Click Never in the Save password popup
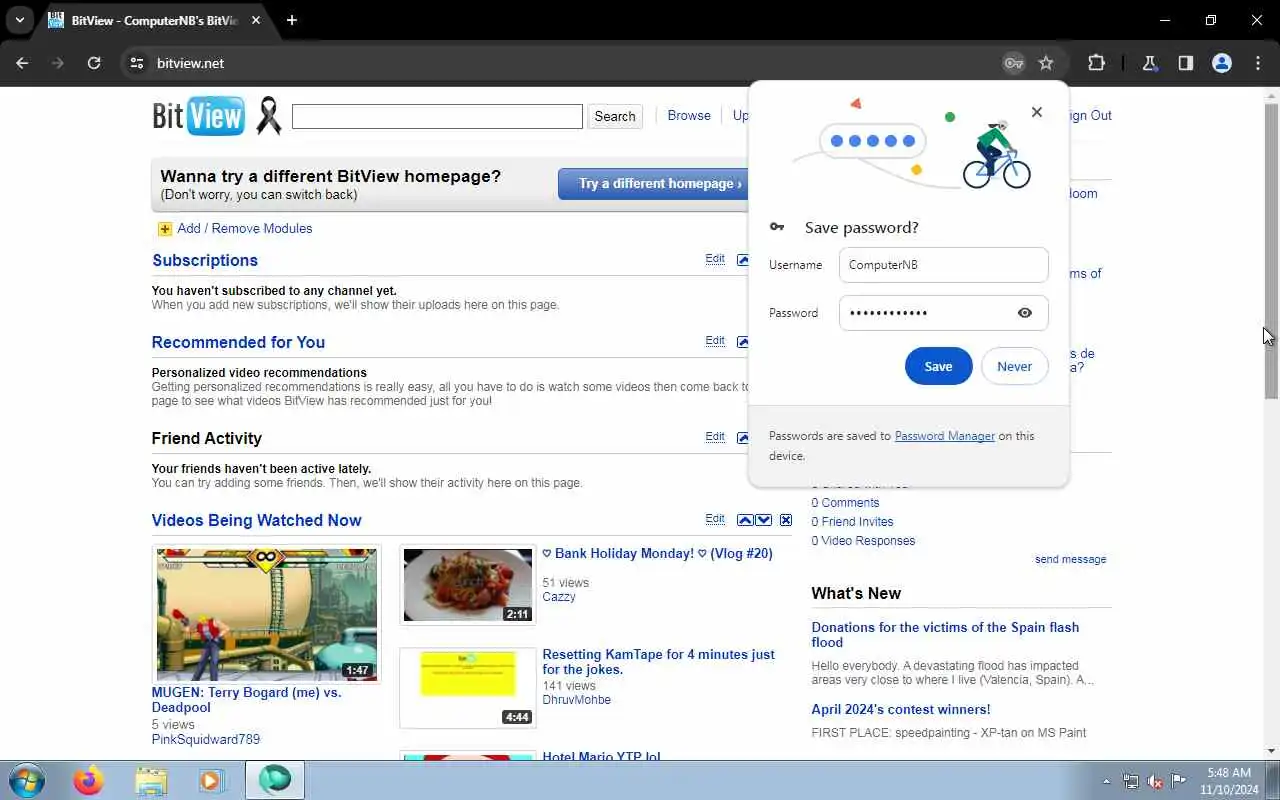The width and height of the screenshot is (1280, 800). point(1014,366)
